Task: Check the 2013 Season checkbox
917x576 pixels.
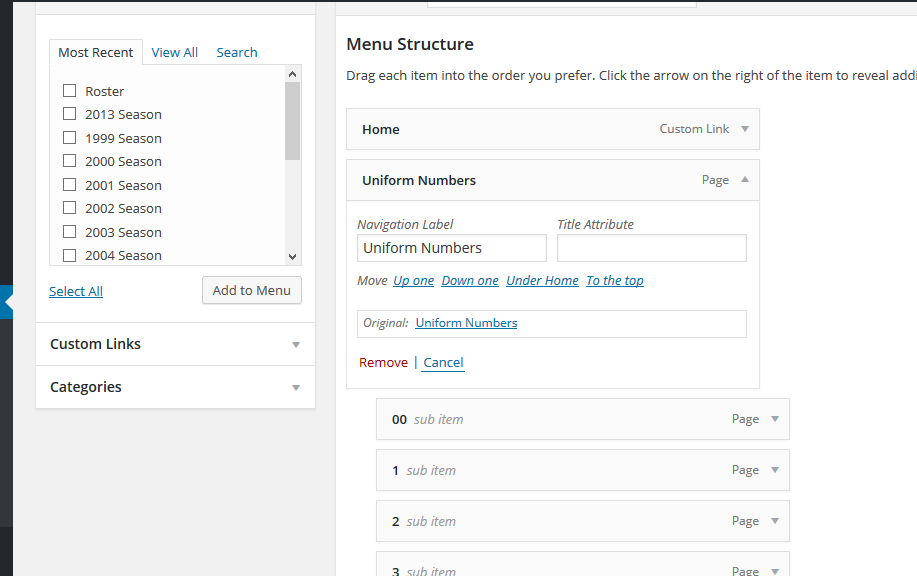Action: tap(70, 113)
